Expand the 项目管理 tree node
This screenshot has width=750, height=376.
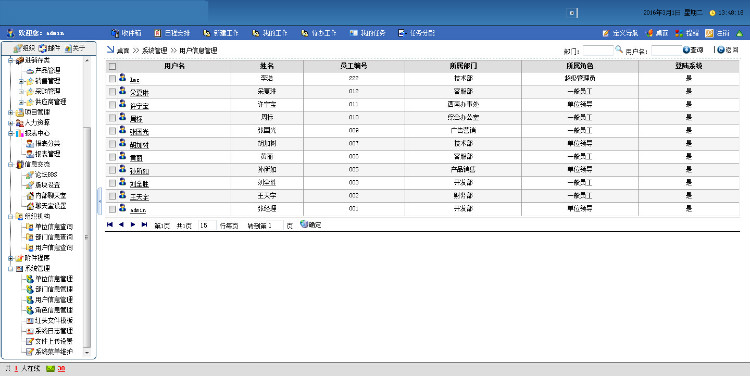point(11,112)
